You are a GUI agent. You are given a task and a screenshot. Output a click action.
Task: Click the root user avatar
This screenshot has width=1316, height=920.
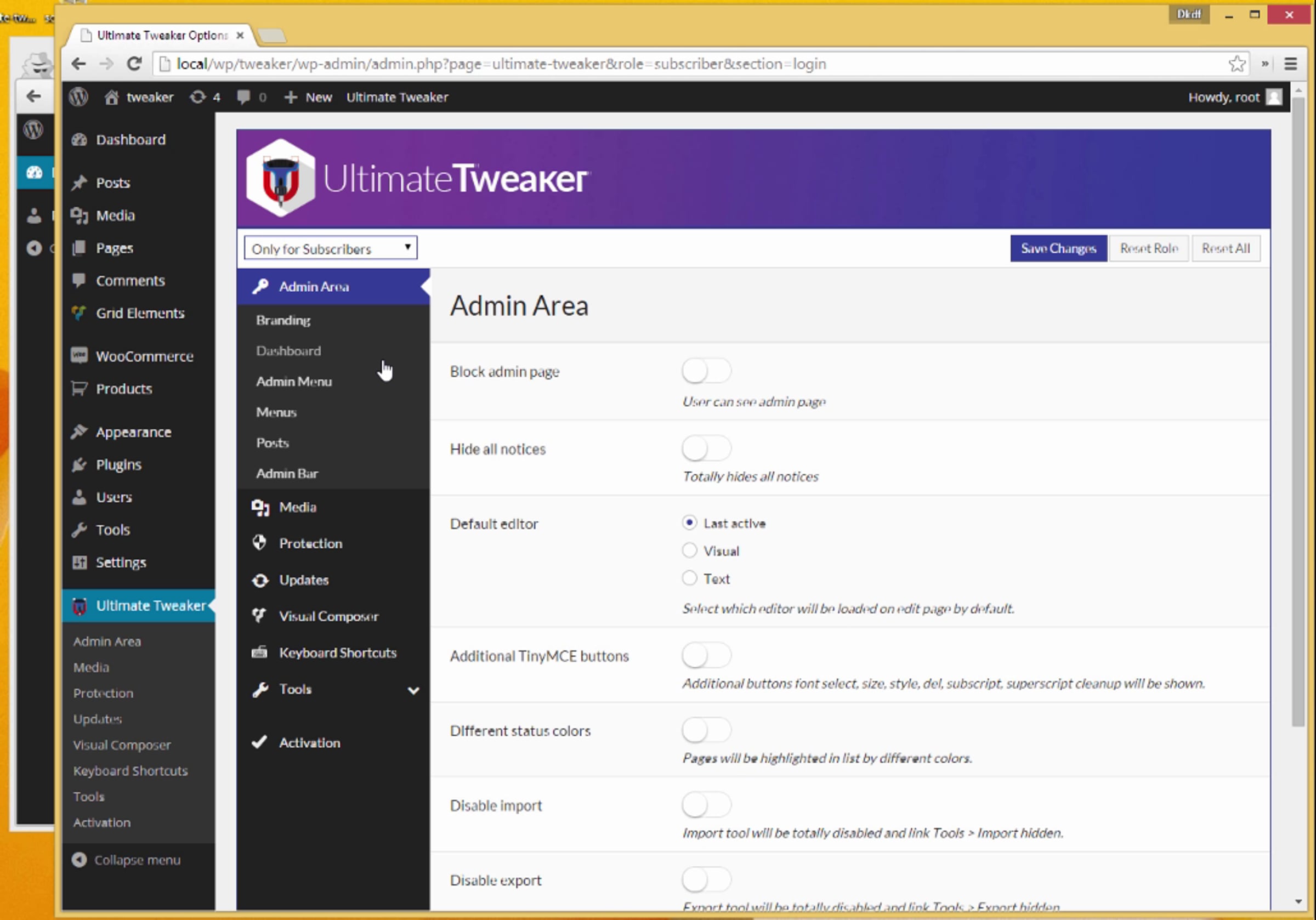1274,98
